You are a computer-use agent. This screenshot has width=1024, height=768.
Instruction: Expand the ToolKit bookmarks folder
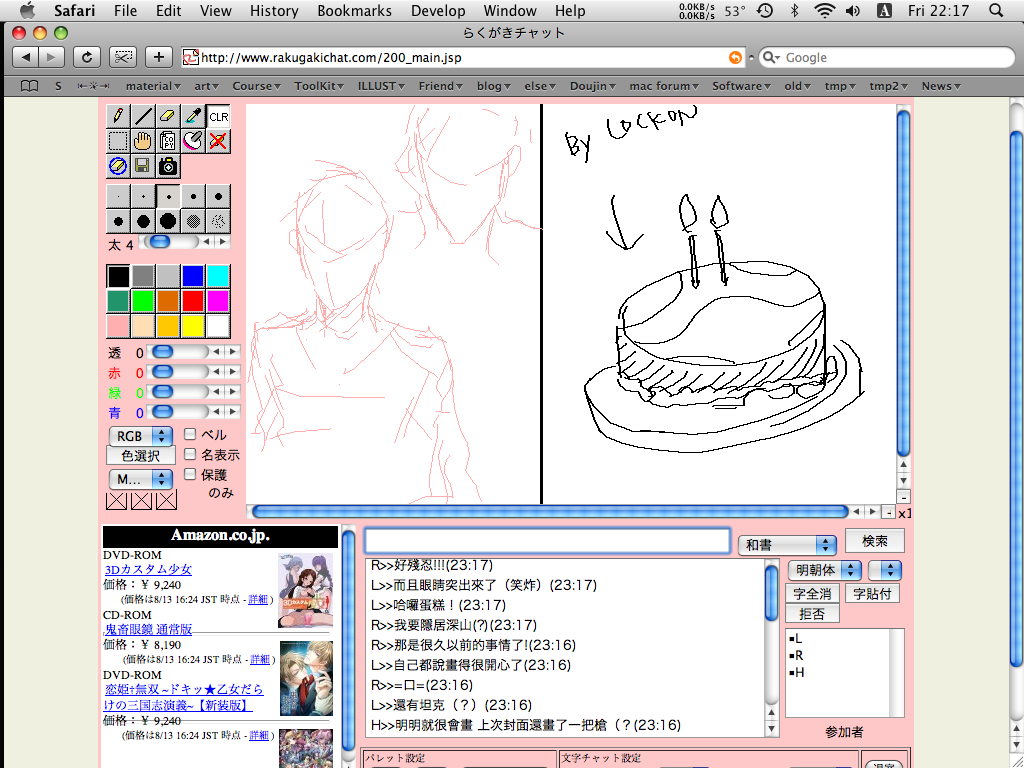(x=319, y=86)
